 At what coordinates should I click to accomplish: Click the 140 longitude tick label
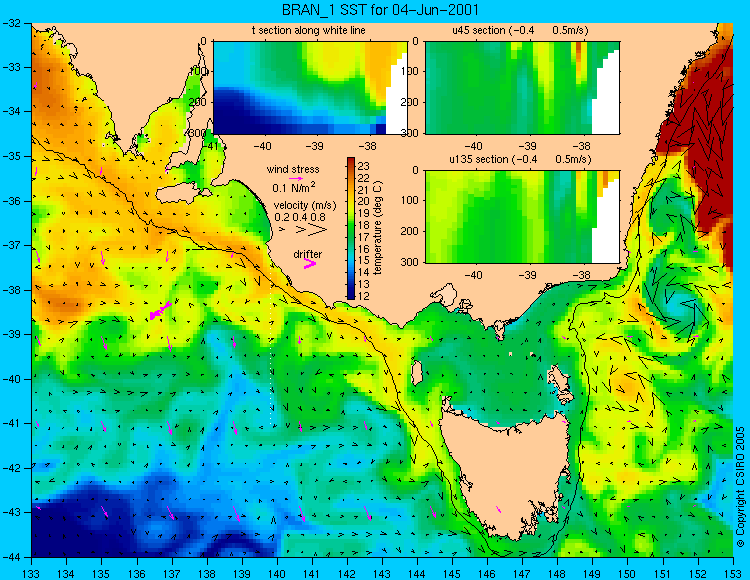276,574
